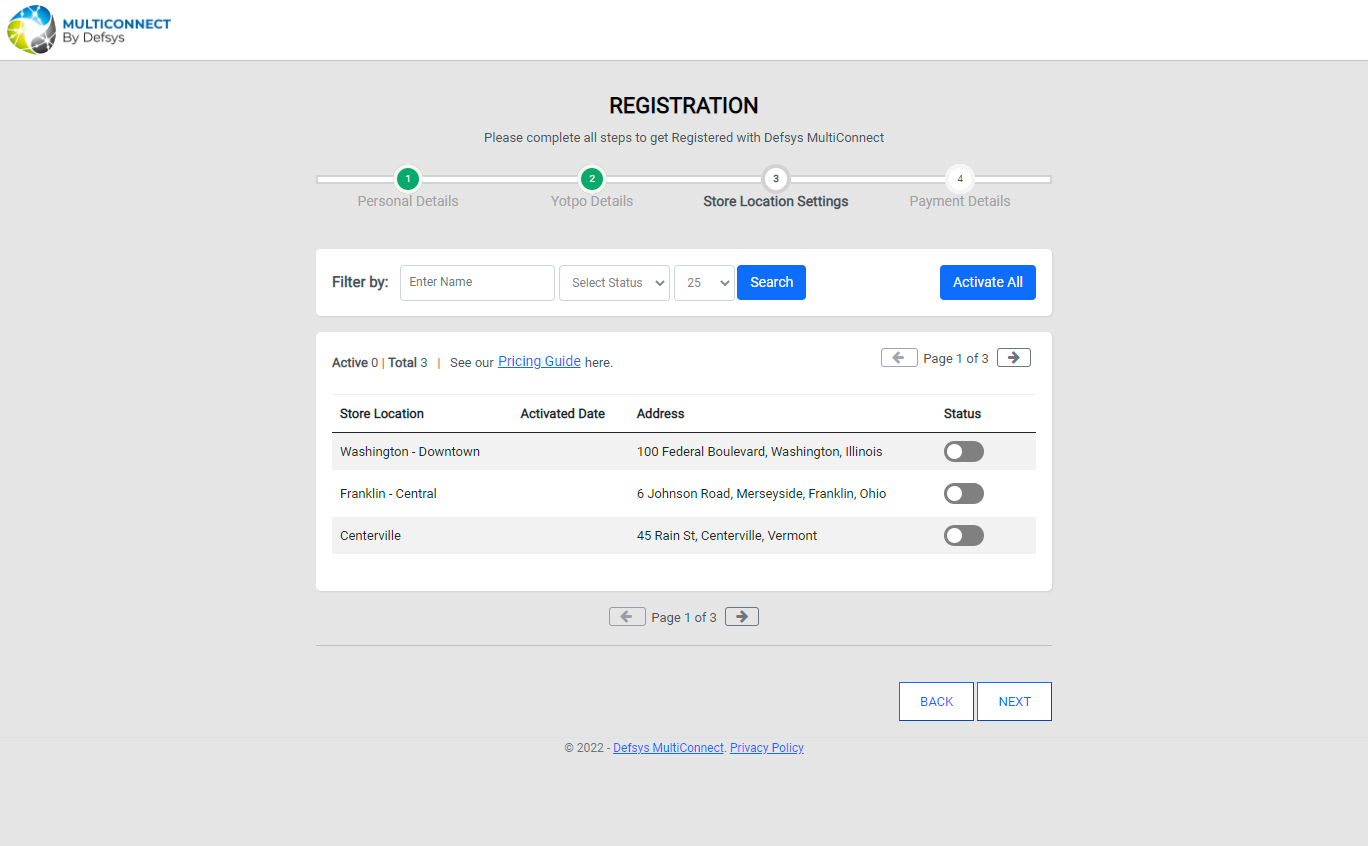Image resolution: width=1368 pixels, height=846 pixels.
Task: Click step 1 Personal Details circle
Action: pyautogui.click(x=407, y=178)
